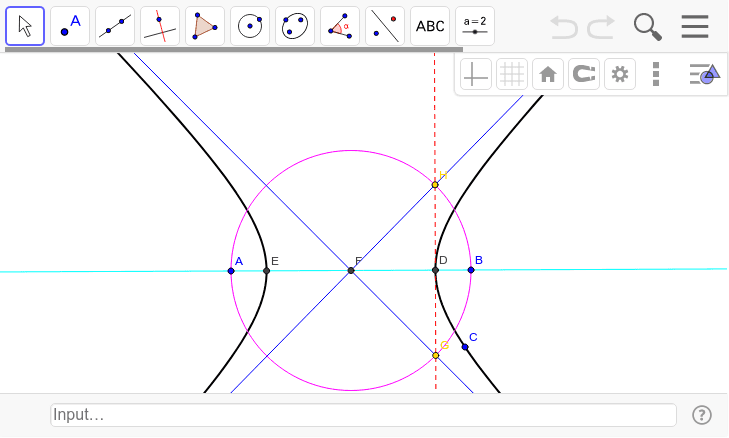Select the Slider a=2 tool
Image resolution: width=729 pixels, height=438 pixels.
click(x=475, y=26)
